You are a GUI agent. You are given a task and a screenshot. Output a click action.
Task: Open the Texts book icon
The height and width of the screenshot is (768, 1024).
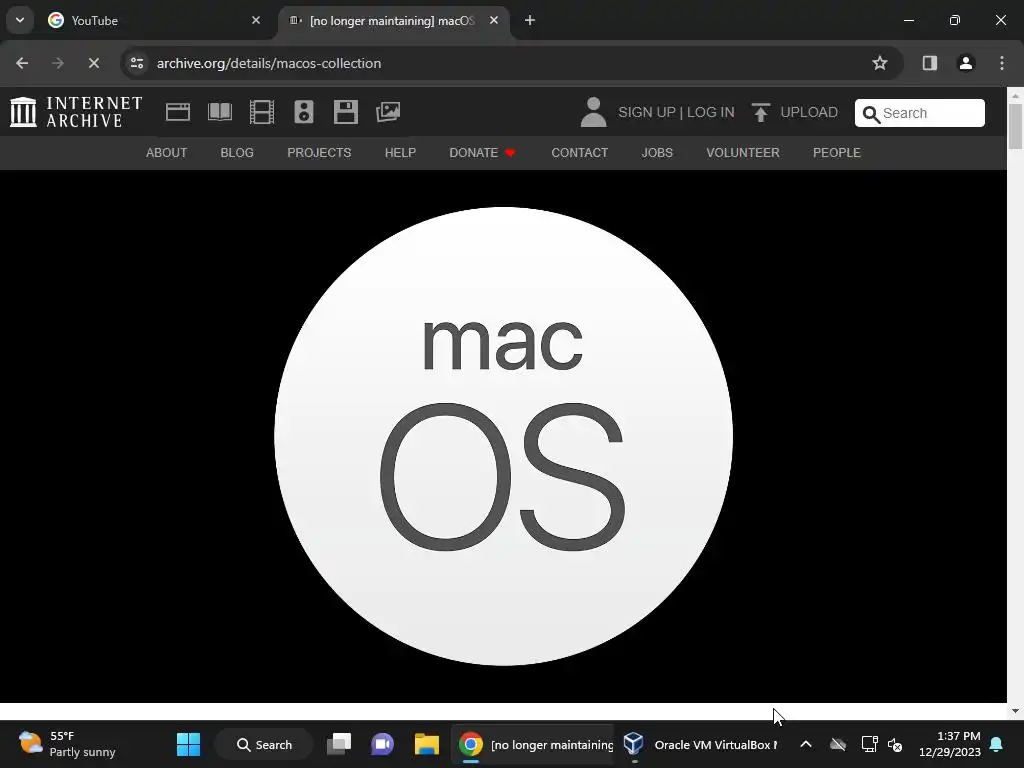click(x=220, y=112)
